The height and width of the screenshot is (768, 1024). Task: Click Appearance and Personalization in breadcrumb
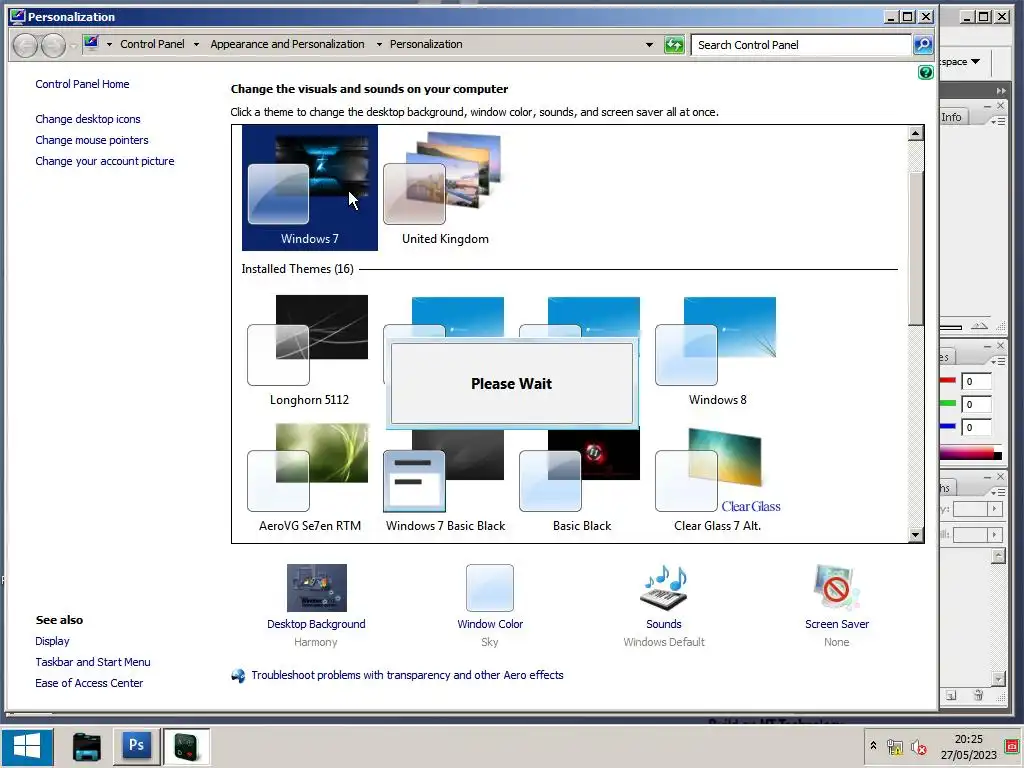287,44
